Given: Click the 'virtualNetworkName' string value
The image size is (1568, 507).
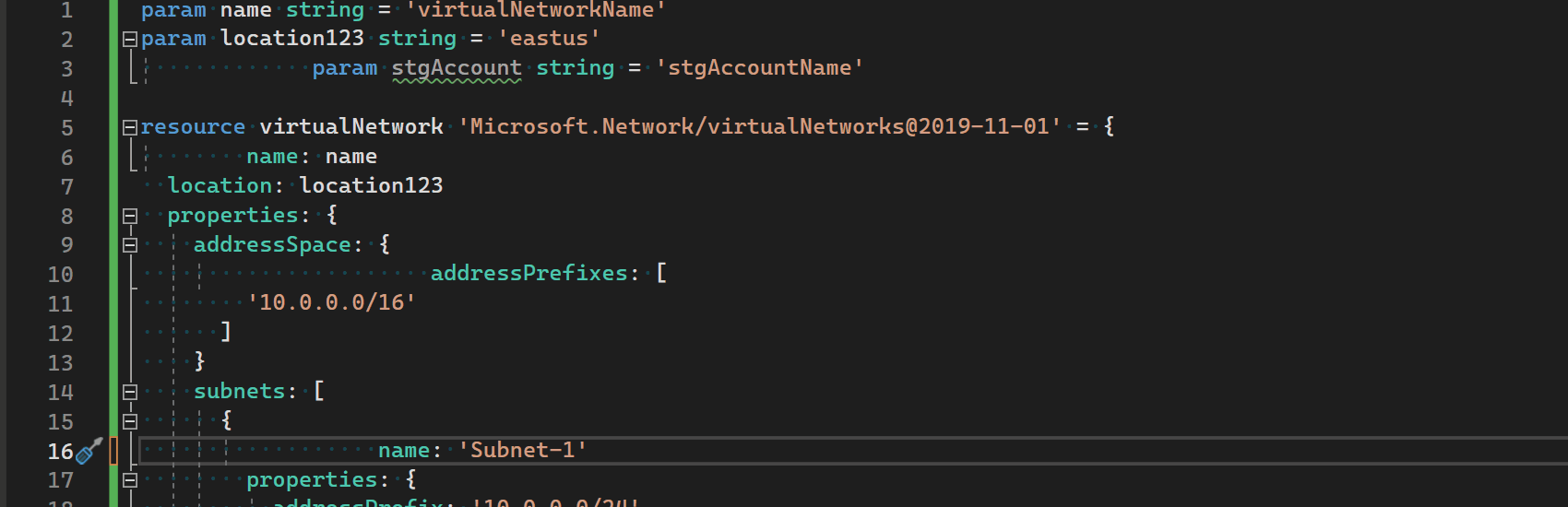Looking at the screenshot, I should tap(535, 10).
